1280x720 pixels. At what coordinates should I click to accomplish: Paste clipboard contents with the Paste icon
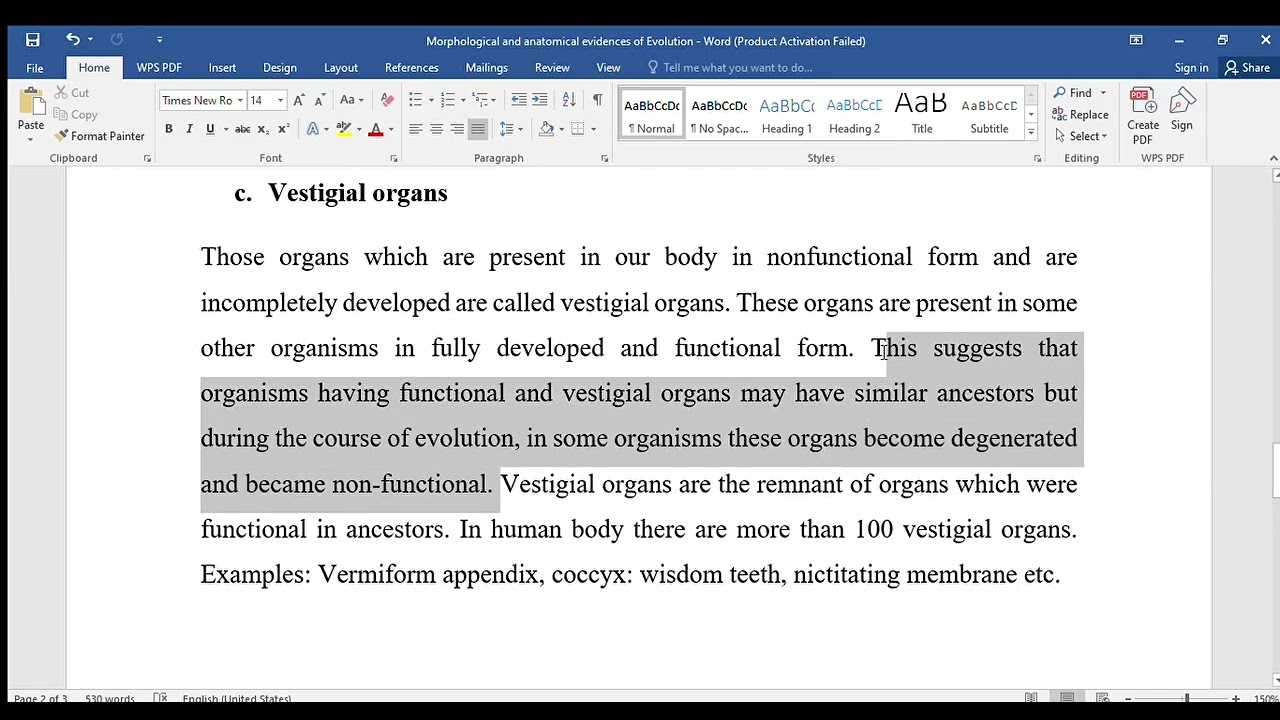click(31, 103)
